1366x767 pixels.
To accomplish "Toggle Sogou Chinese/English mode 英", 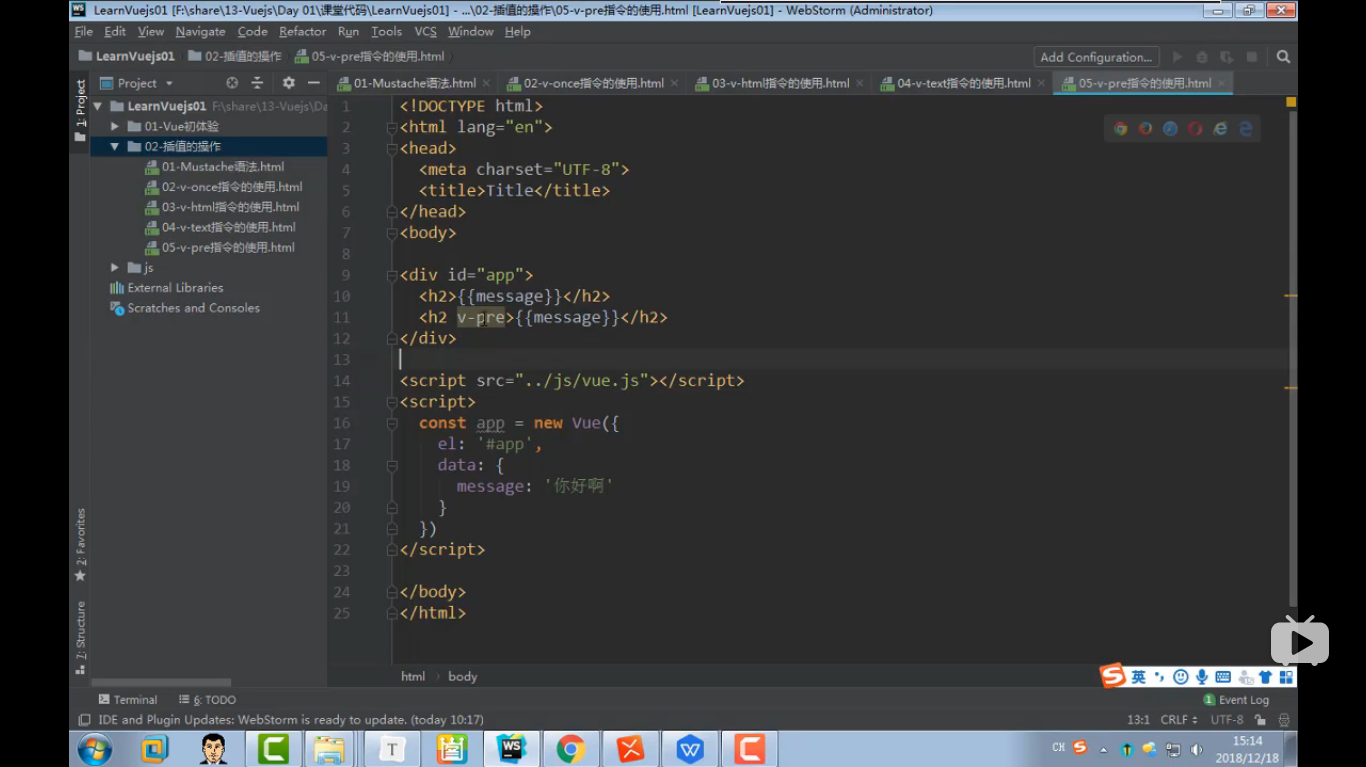I will pyautogui.click(x=1138, y=677).
